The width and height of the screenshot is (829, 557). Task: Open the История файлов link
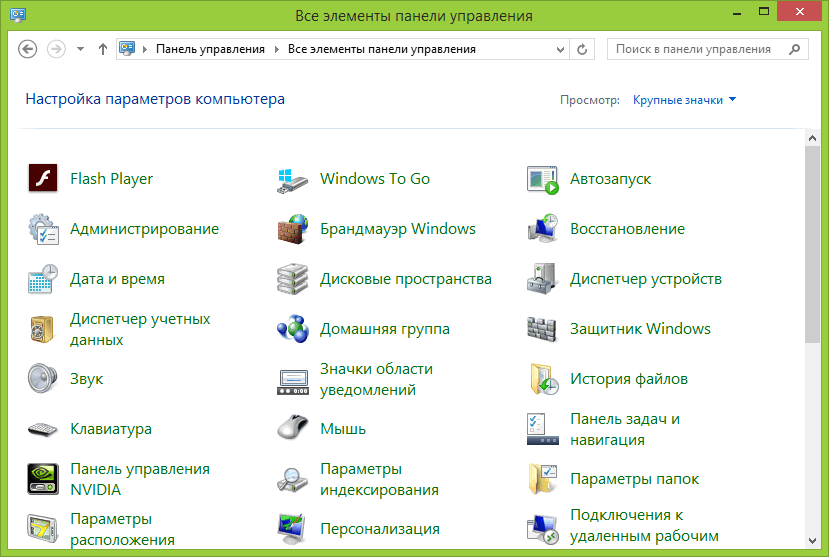click(x=628, y=379)
